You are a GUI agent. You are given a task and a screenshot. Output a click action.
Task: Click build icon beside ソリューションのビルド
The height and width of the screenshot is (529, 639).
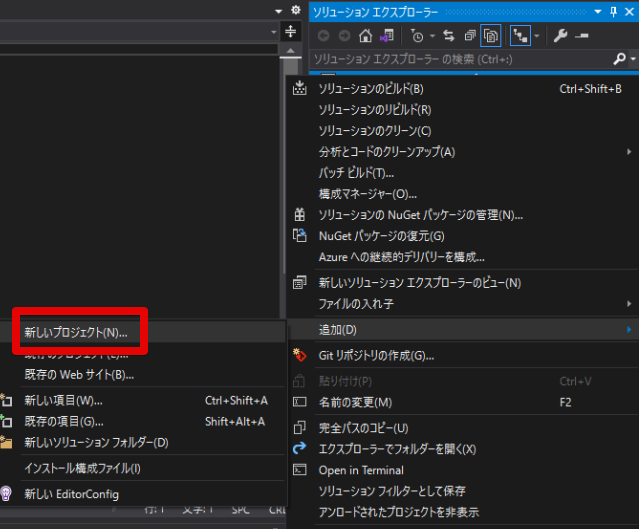tap(300, 88)
